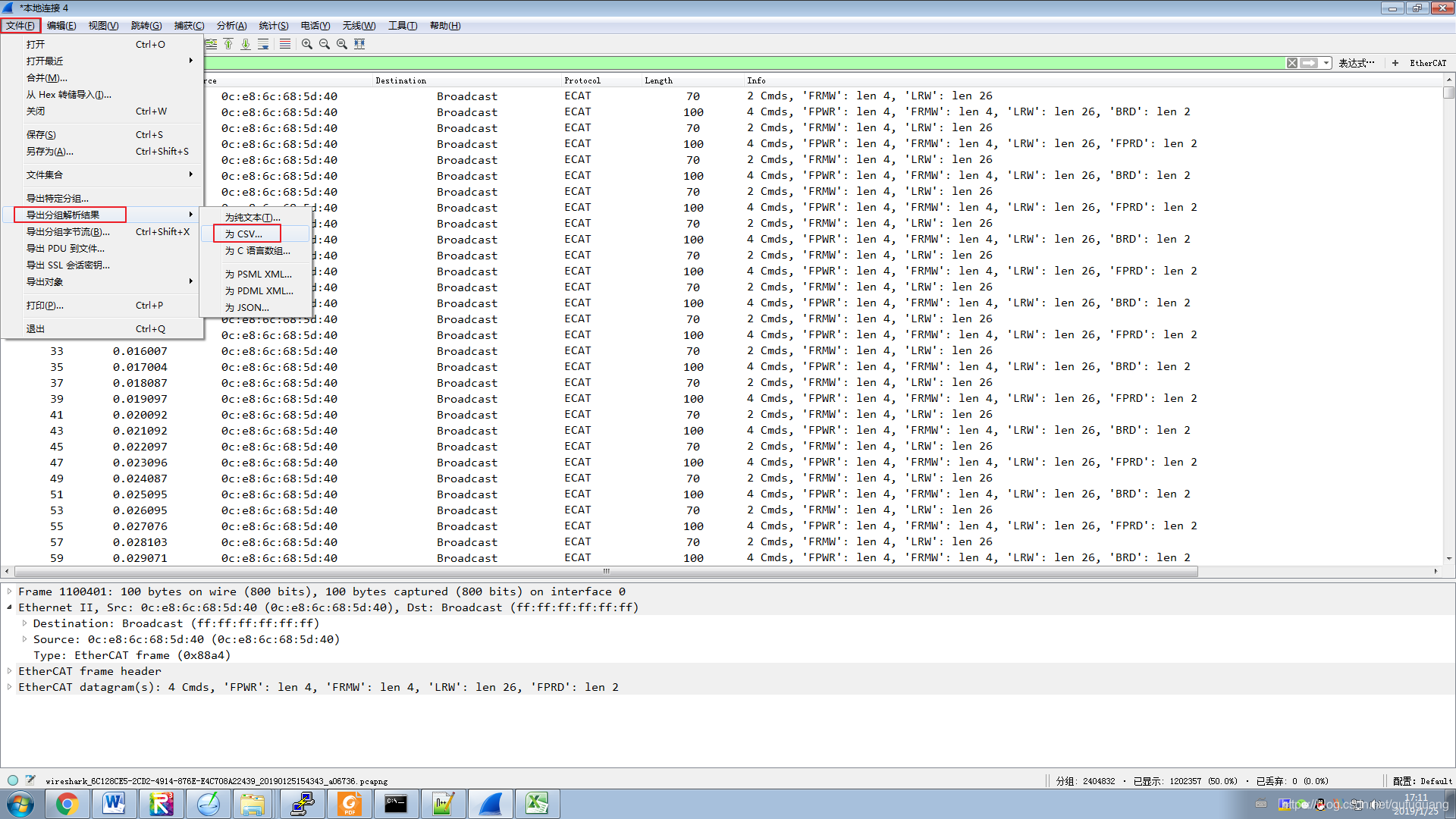Screen dimensions: 1456x819
Task: Click the colorize packet list icon
Action: point(285,44)
